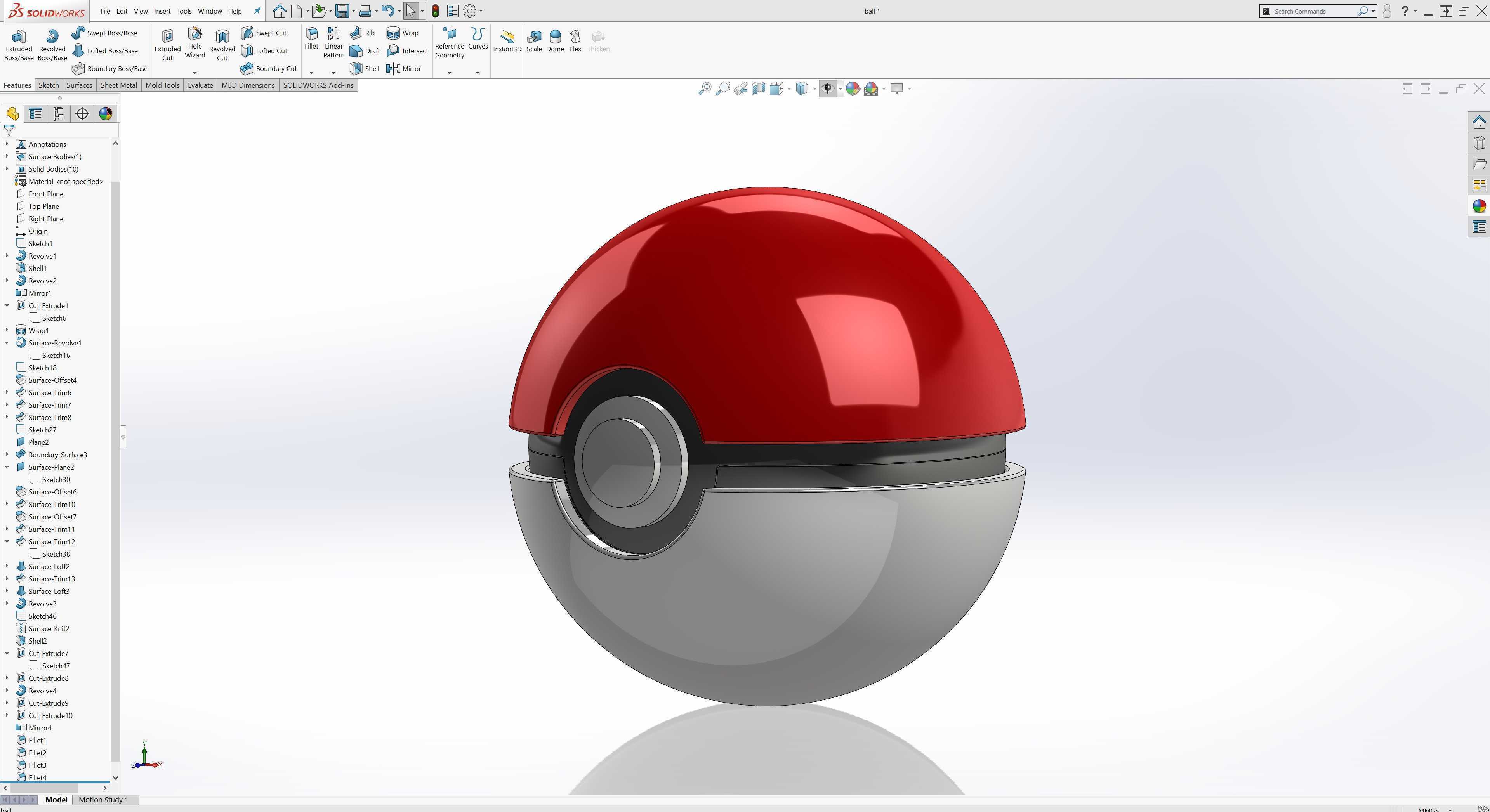
Task: Select the Boundary Cut tool
Action: click(268, 69)
